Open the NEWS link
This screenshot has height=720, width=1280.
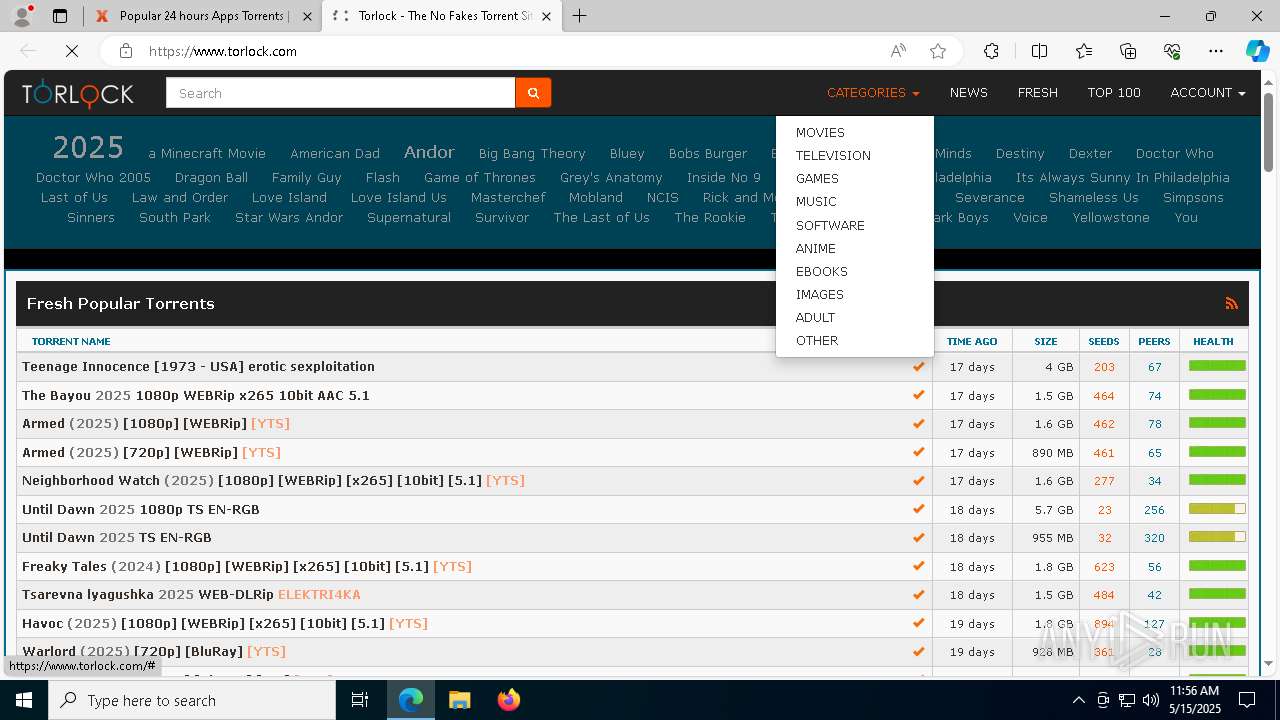(x=968, y=93)
